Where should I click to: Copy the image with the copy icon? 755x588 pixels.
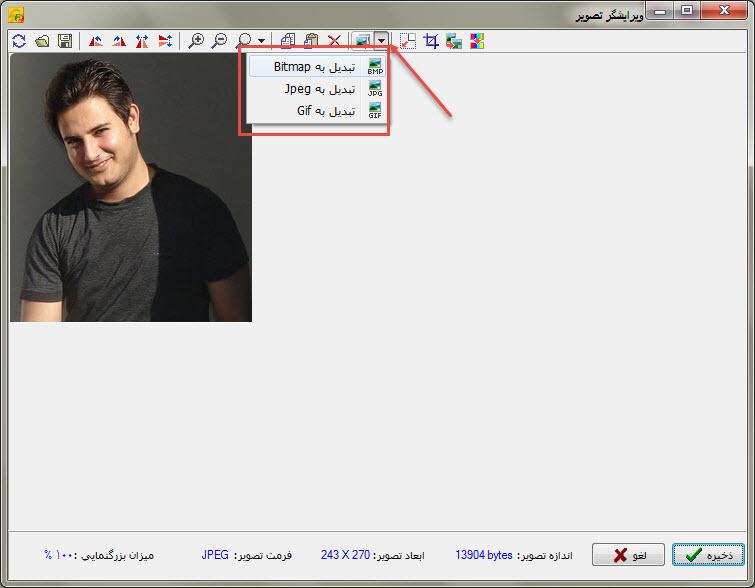coord(288,41)
